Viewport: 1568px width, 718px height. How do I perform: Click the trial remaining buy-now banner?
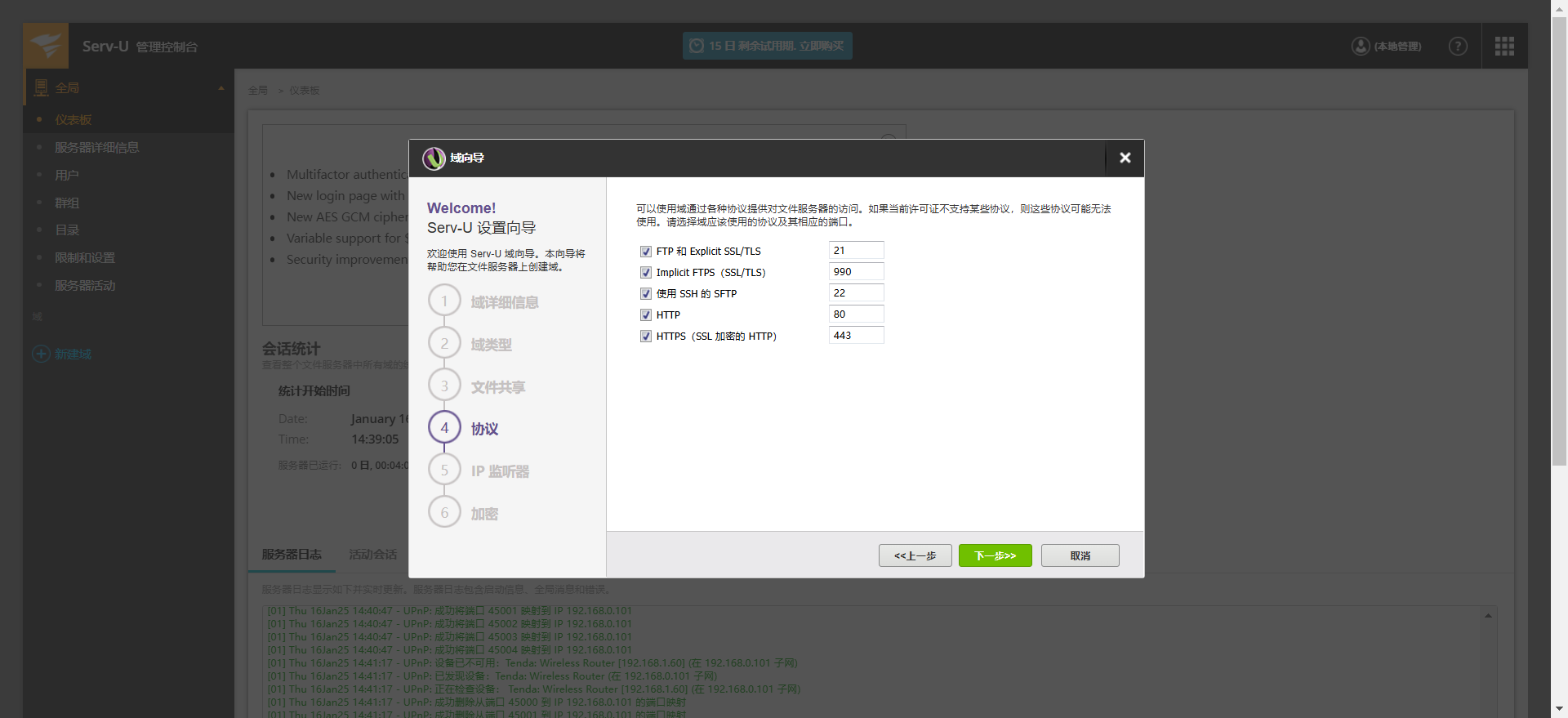(x=767, y=46)
